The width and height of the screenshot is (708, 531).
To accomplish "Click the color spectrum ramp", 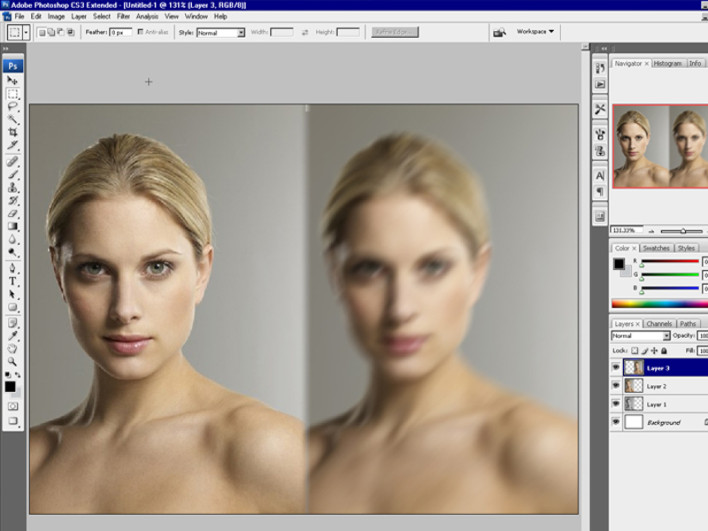I will 660,303.
